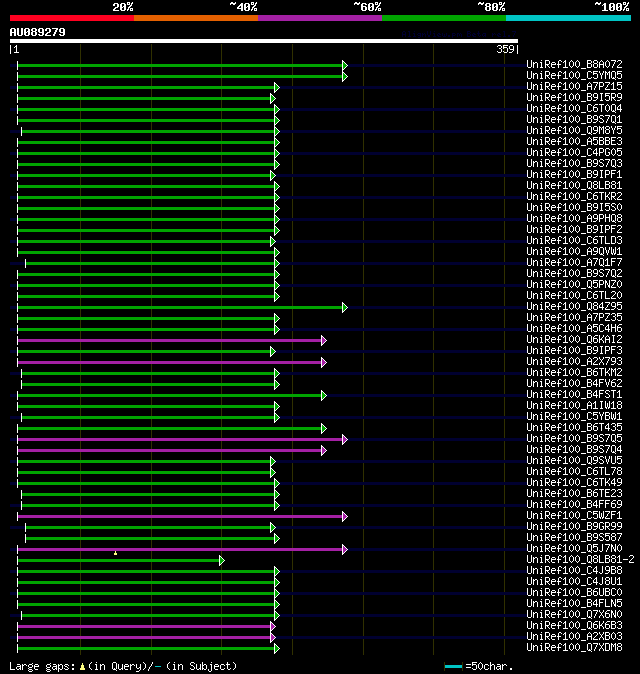The image size is (640, 674).
Task: Click the green arrowhead of the UniRef100_B8A072 alignment
Action: pyautogui.click(x=345, y=65)
